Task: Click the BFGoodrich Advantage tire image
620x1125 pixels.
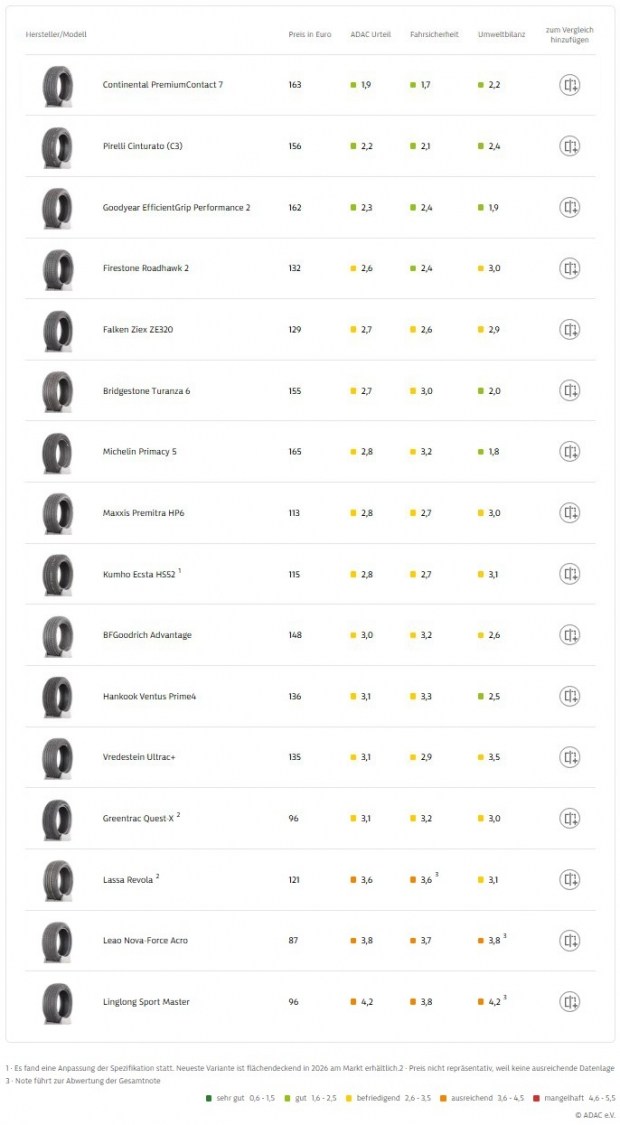Action: pos(57,635)
